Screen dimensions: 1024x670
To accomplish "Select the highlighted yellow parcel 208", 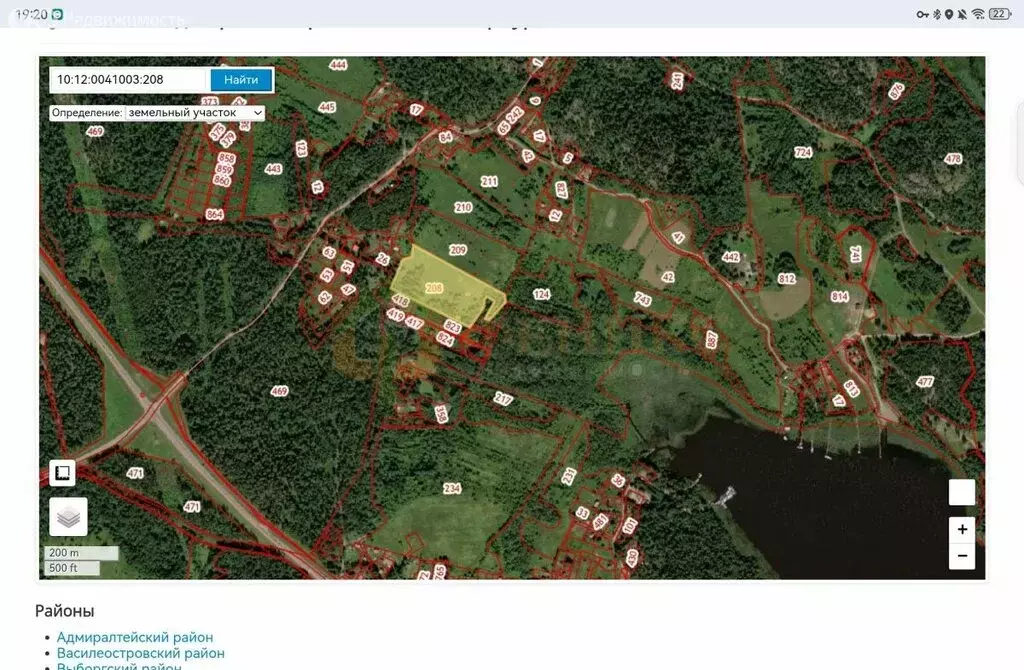I will pos(440,285).
